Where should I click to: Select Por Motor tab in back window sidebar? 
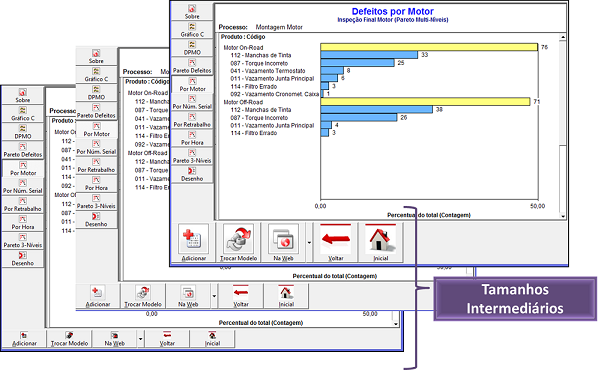[23, 169]
